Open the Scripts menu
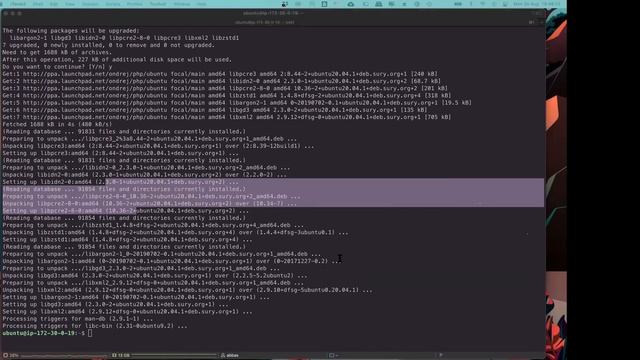Image resolution: width=640 pixels, height=360 pixels. coord(113,4)
